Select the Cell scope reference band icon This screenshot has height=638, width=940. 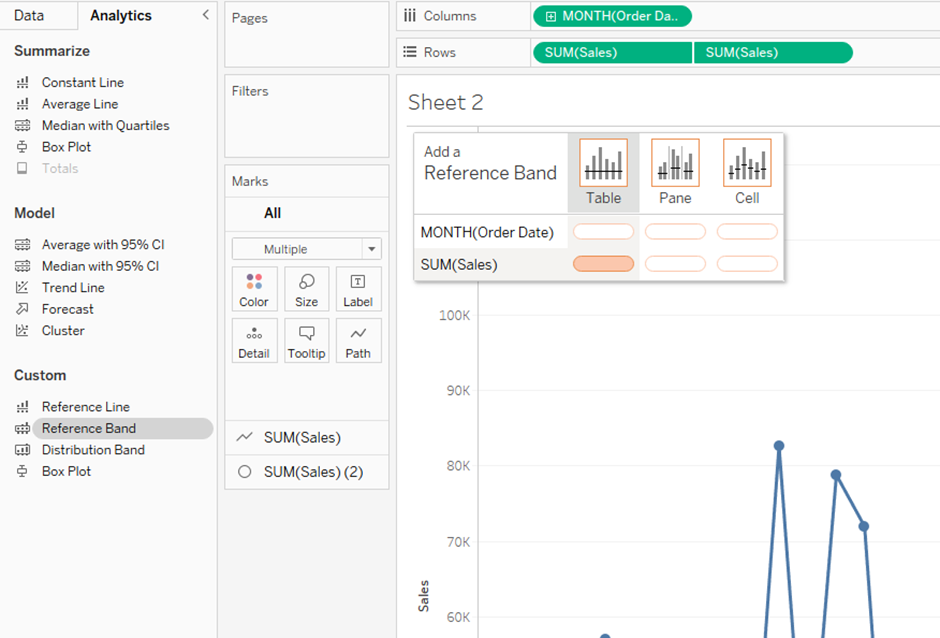click(747, 163)
